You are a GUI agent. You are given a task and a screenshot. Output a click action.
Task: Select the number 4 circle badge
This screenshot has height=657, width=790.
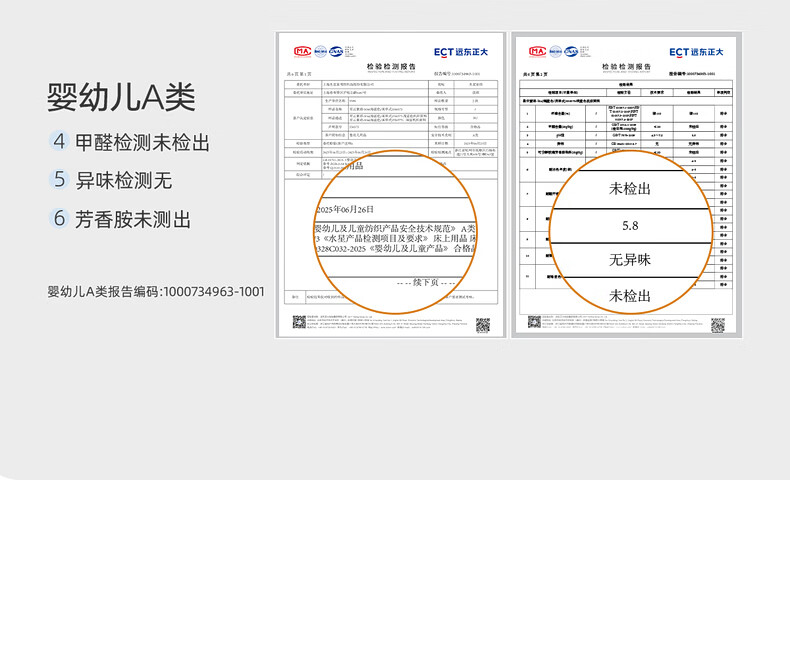point(59,141)
